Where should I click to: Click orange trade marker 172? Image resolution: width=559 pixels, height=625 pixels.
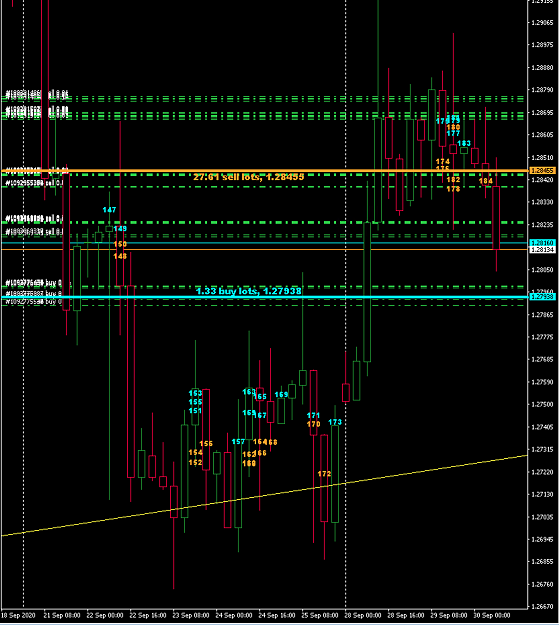[324, 474]
